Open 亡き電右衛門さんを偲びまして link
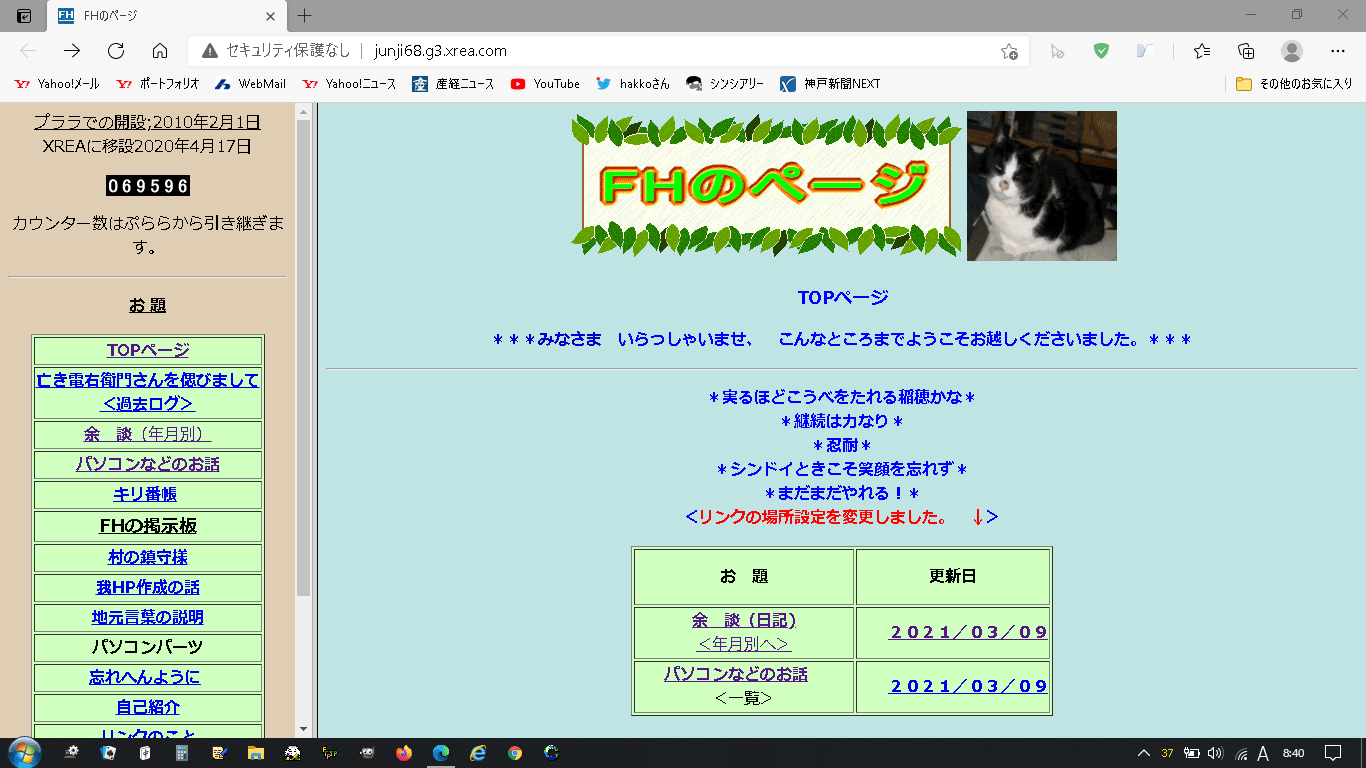Image resolution: width=1366 pixels, height=768 pixels. [148, 392]
